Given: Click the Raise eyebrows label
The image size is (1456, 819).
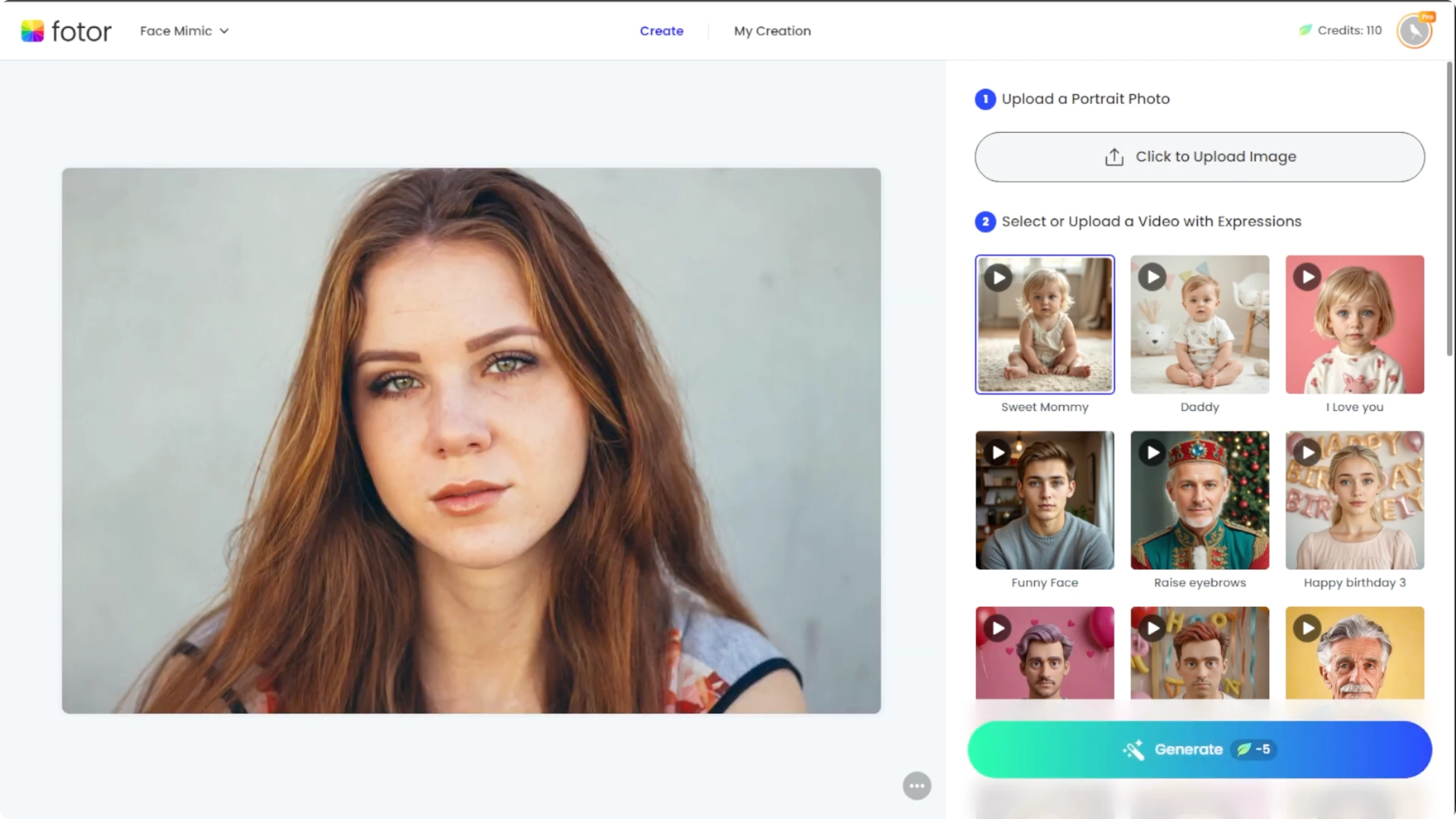Looking at the screenshot, I should tap(1199, 583).
